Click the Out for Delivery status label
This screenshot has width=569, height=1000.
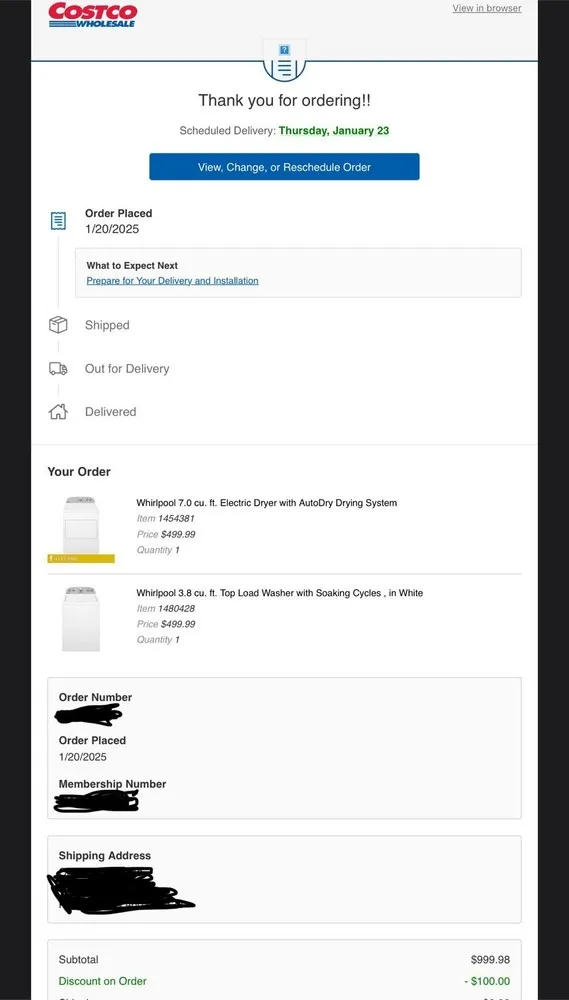click(x=127, y=369)
